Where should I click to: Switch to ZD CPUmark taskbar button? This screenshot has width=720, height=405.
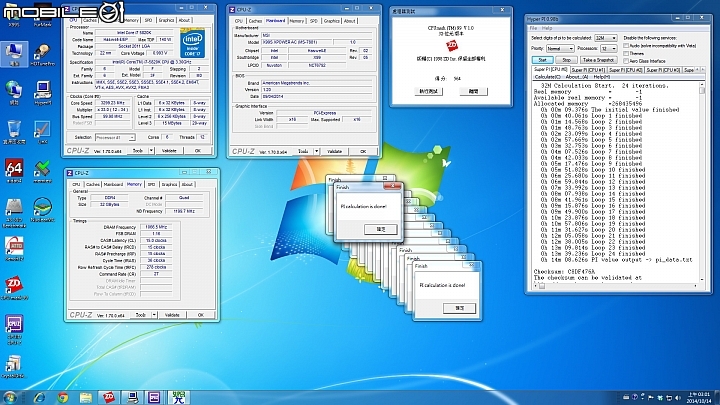point(109,397)
